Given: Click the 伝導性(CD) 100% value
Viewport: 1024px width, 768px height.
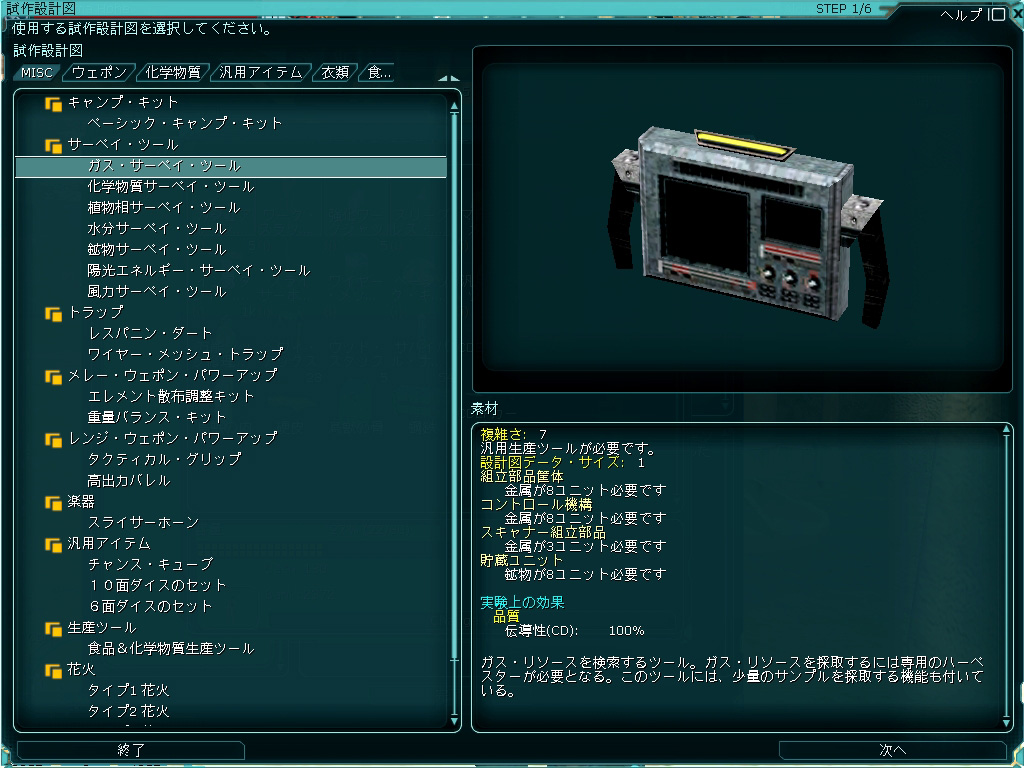Looking at the screenshot, I should pos(626,631).
